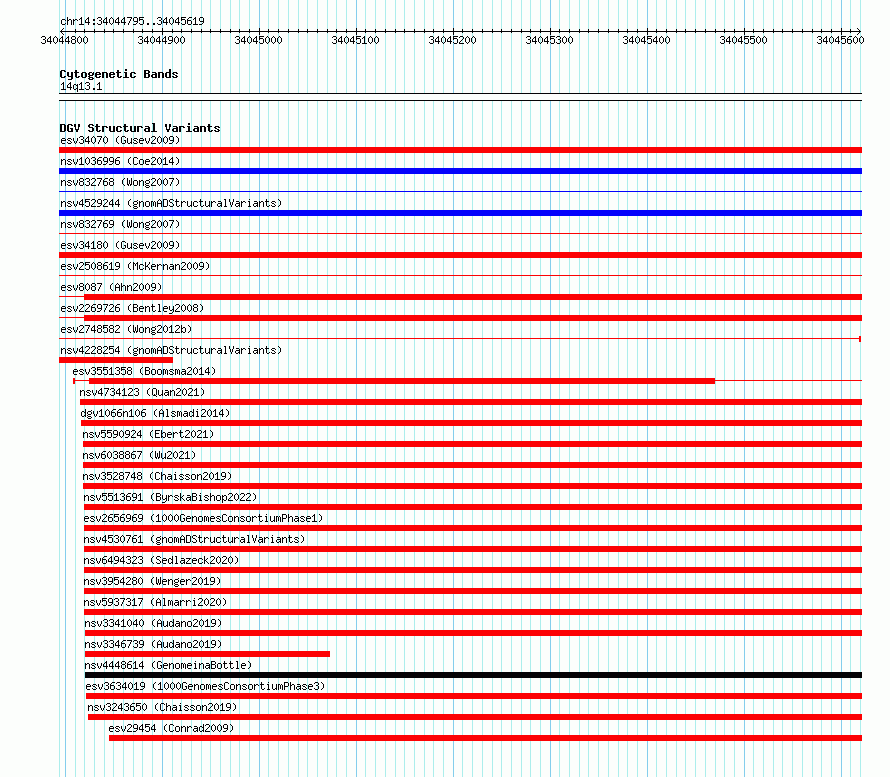
Task: Select the 14q13.1 cytogenetic band label
Action: point(81,86)
